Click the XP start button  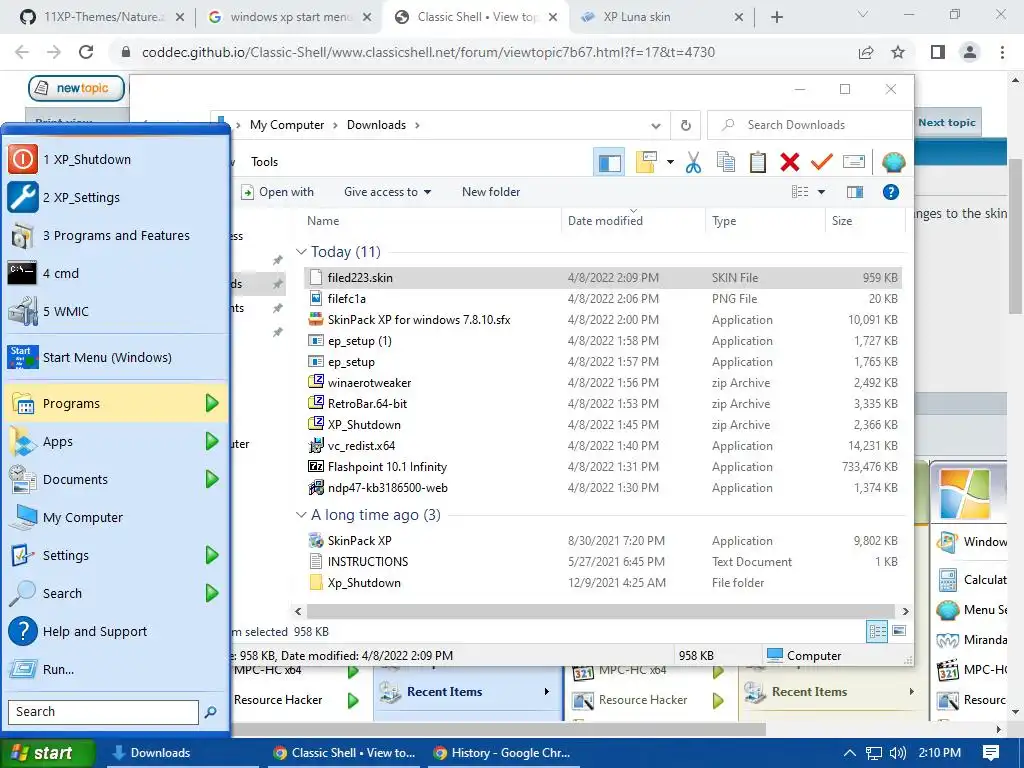(48, 753)
